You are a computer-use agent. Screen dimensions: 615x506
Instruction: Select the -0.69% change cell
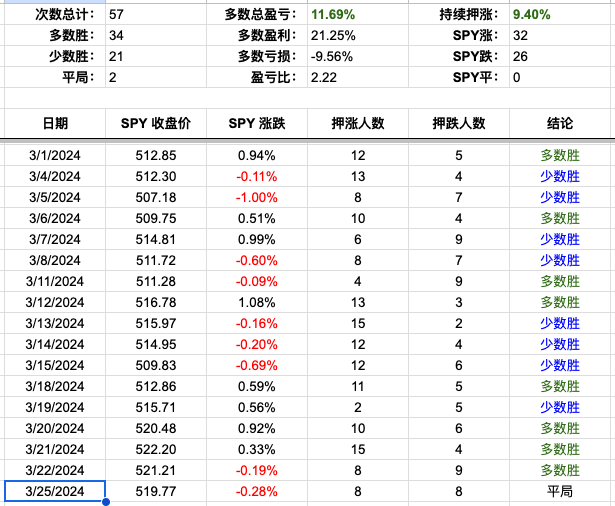point(257,365)
